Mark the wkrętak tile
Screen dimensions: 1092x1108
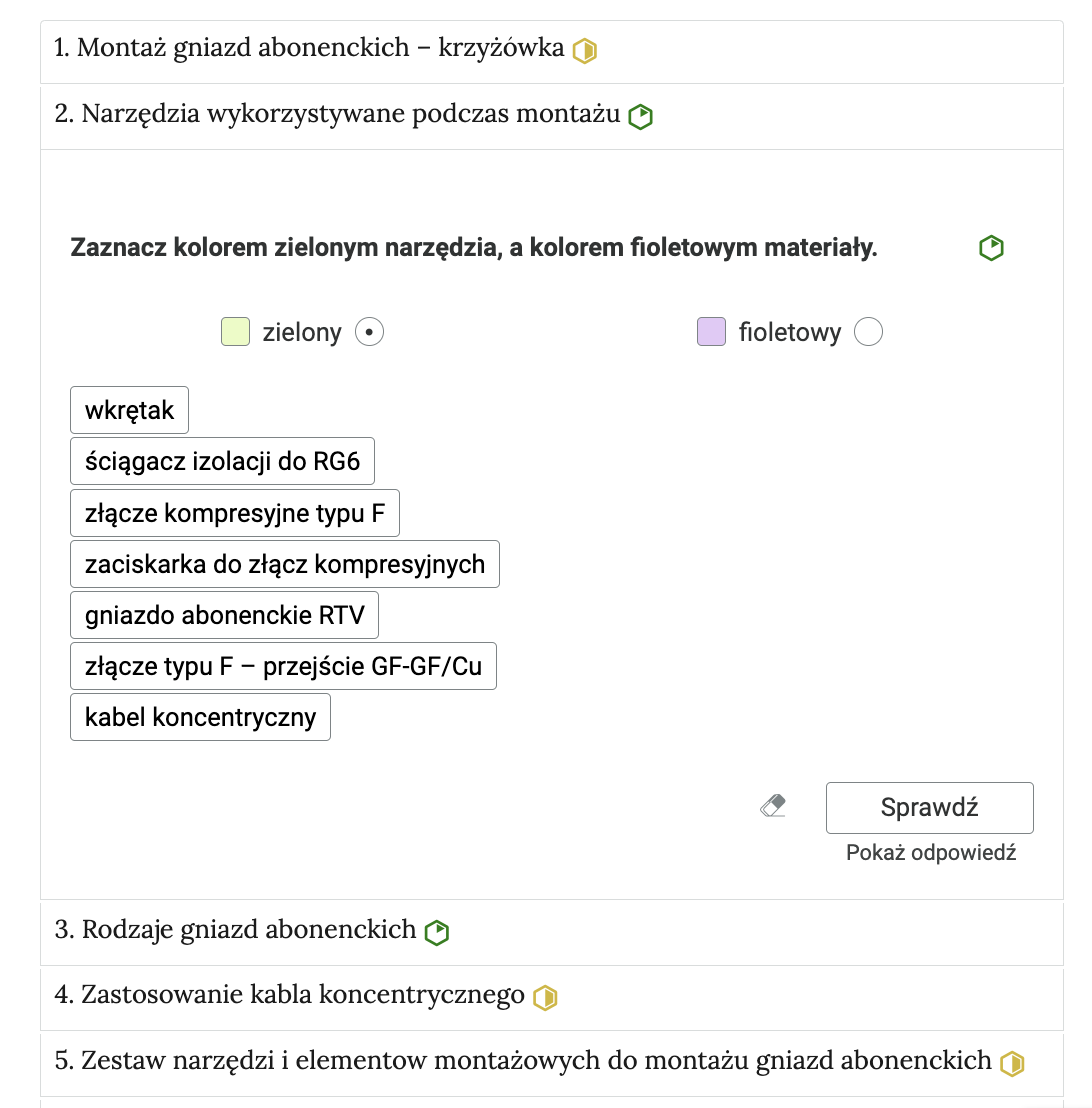click(x=128, y=409)
